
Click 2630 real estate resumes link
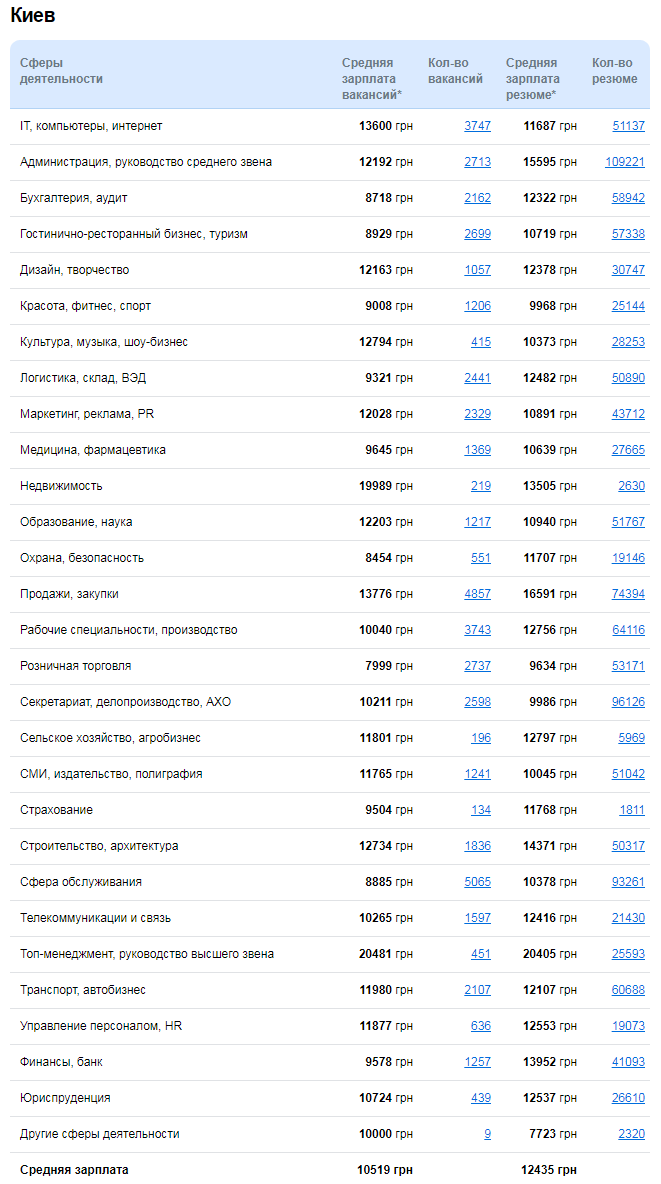pos(631,486)
